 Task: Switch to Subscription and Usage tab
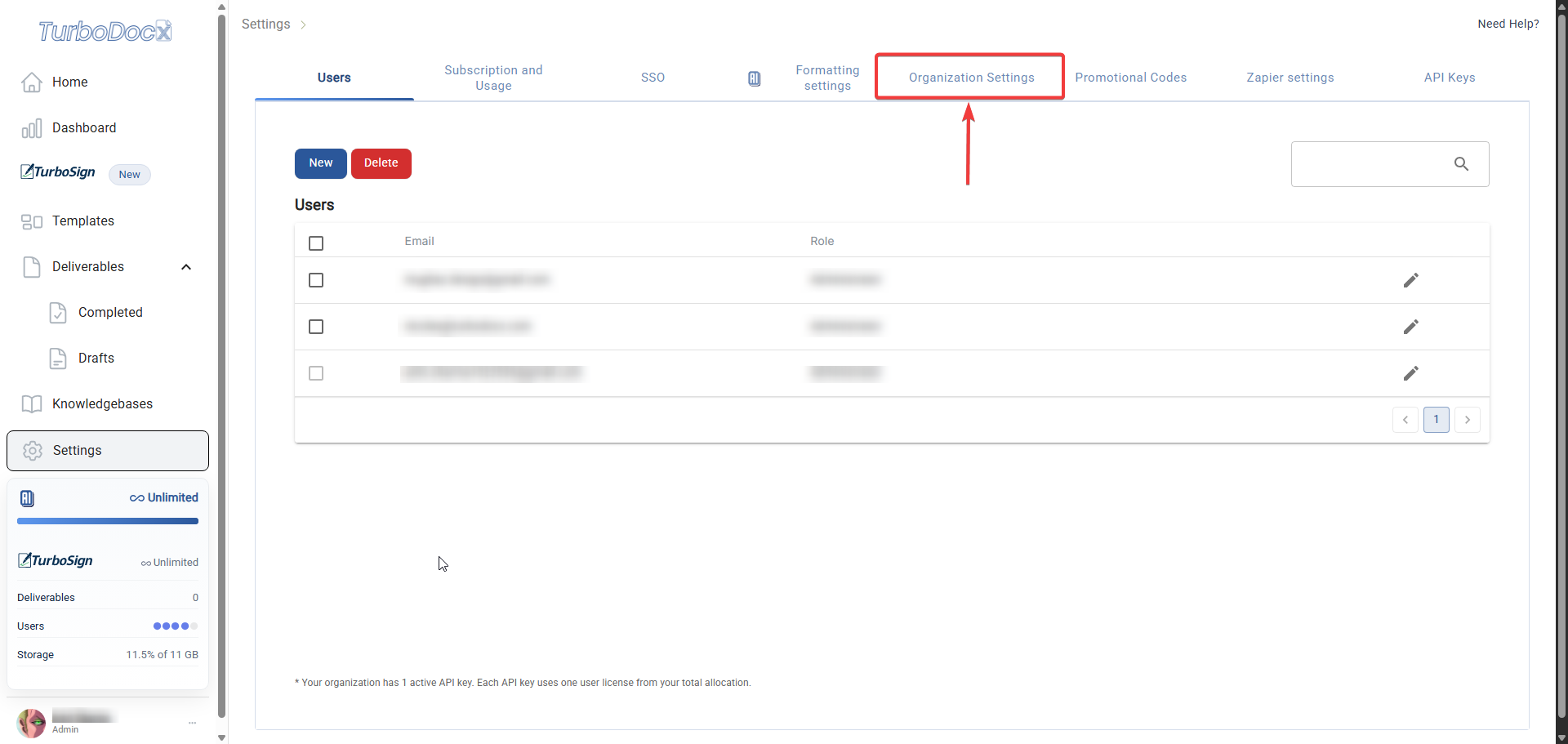pos(493,78)
